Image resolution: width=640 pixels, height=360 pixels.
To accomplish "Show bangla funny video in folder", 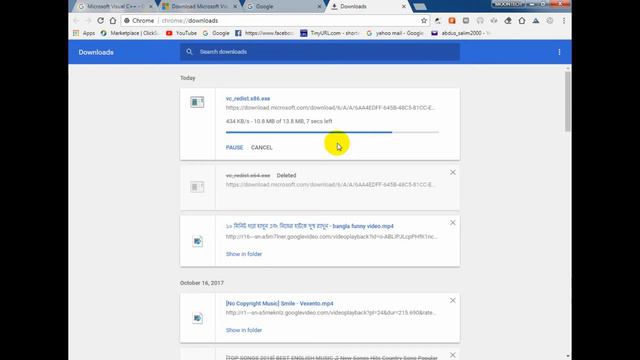I will point(244,254).
